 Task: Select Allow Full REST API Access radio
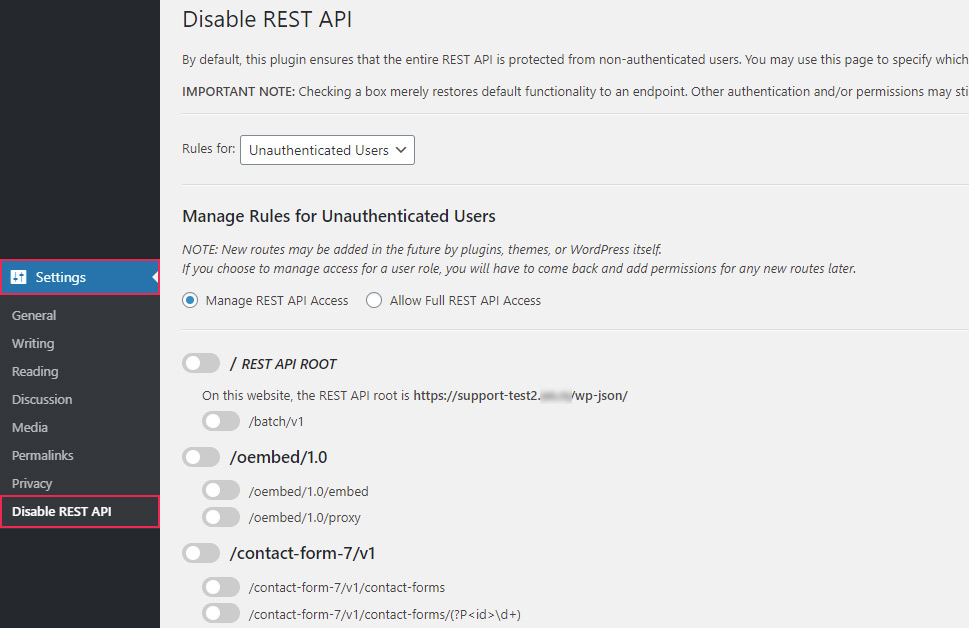(x=374, y=300)
